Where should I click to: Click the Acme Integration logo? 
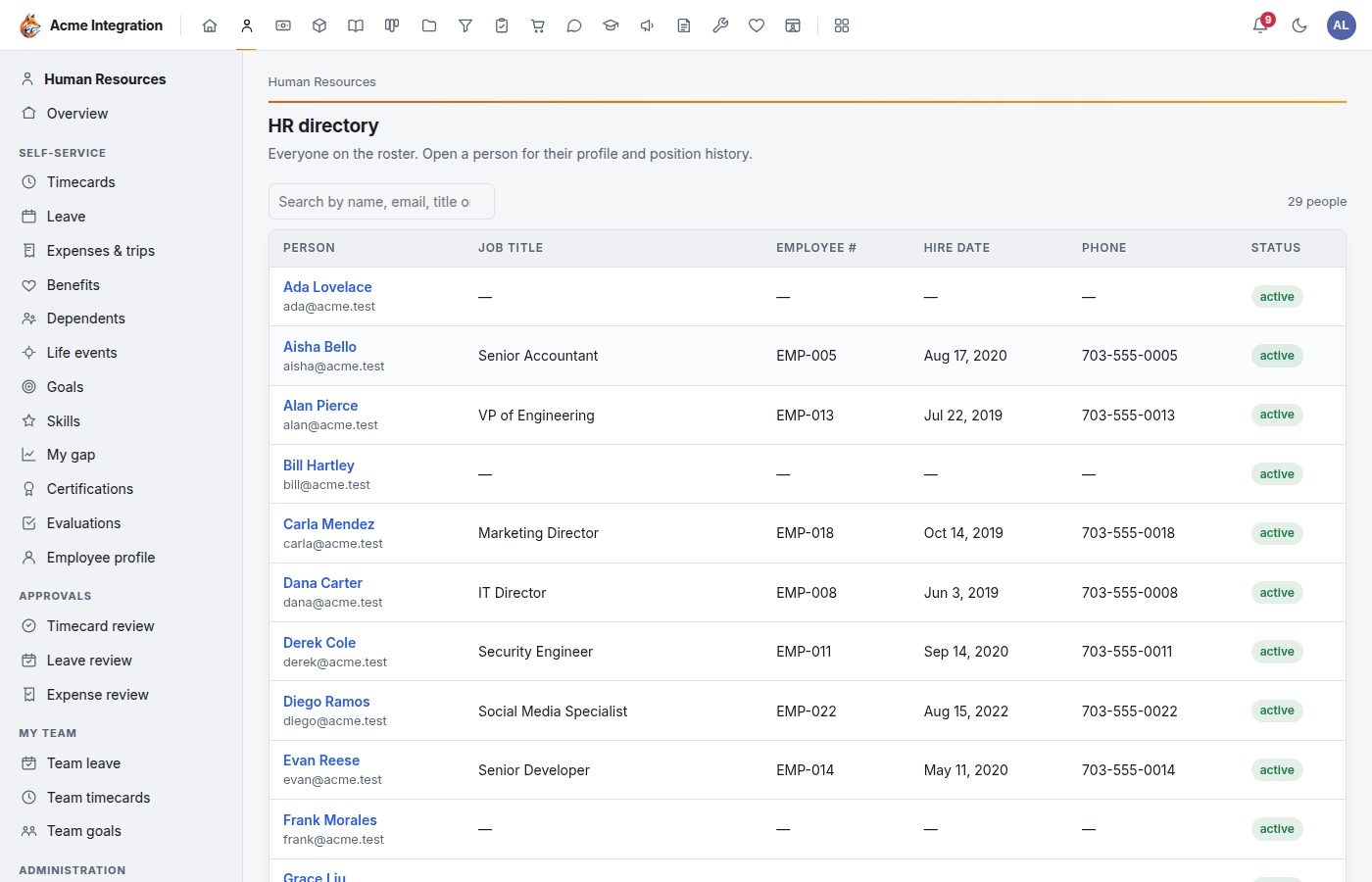click(91, 25)
